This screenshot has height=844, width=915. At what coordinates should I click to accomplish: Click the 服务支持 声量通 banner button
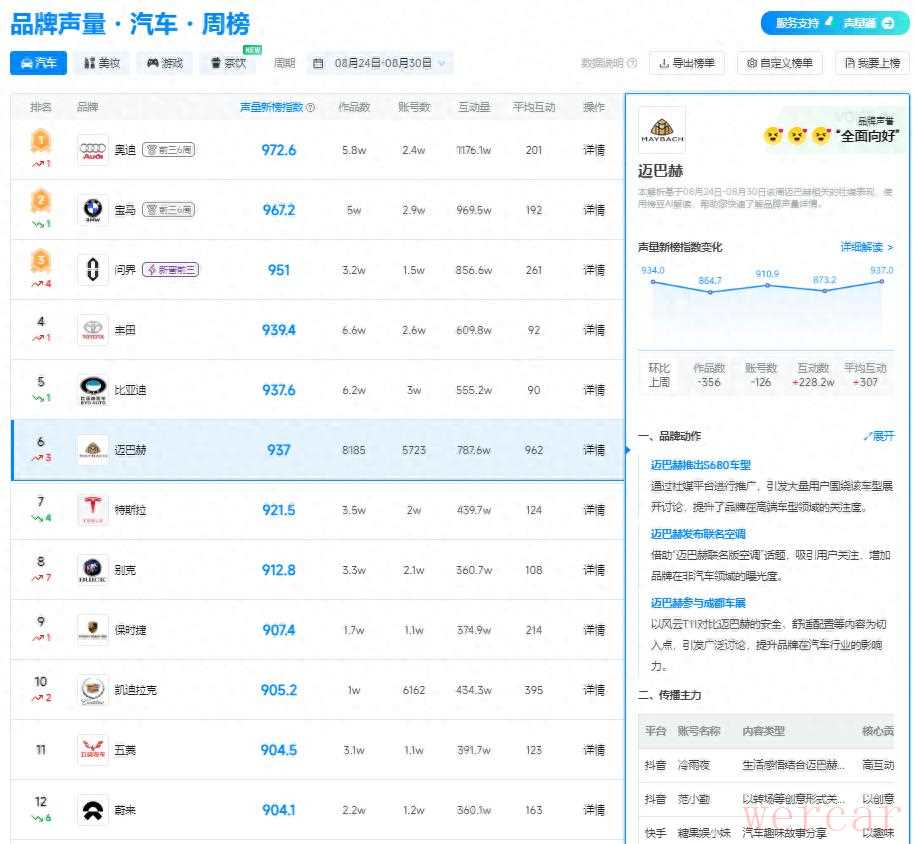click(x=834, y=23)
